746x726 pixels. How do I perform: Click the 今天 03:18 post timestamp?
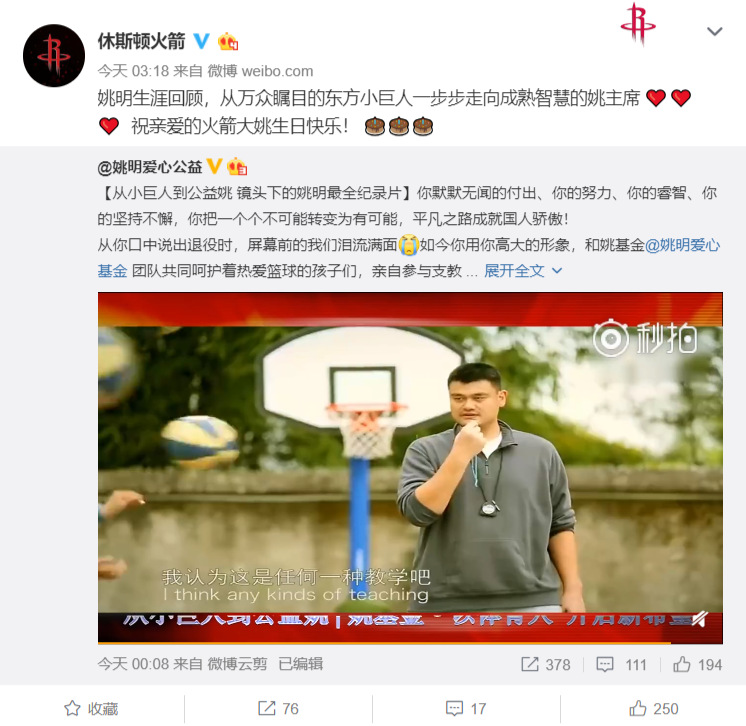(133, 71)
